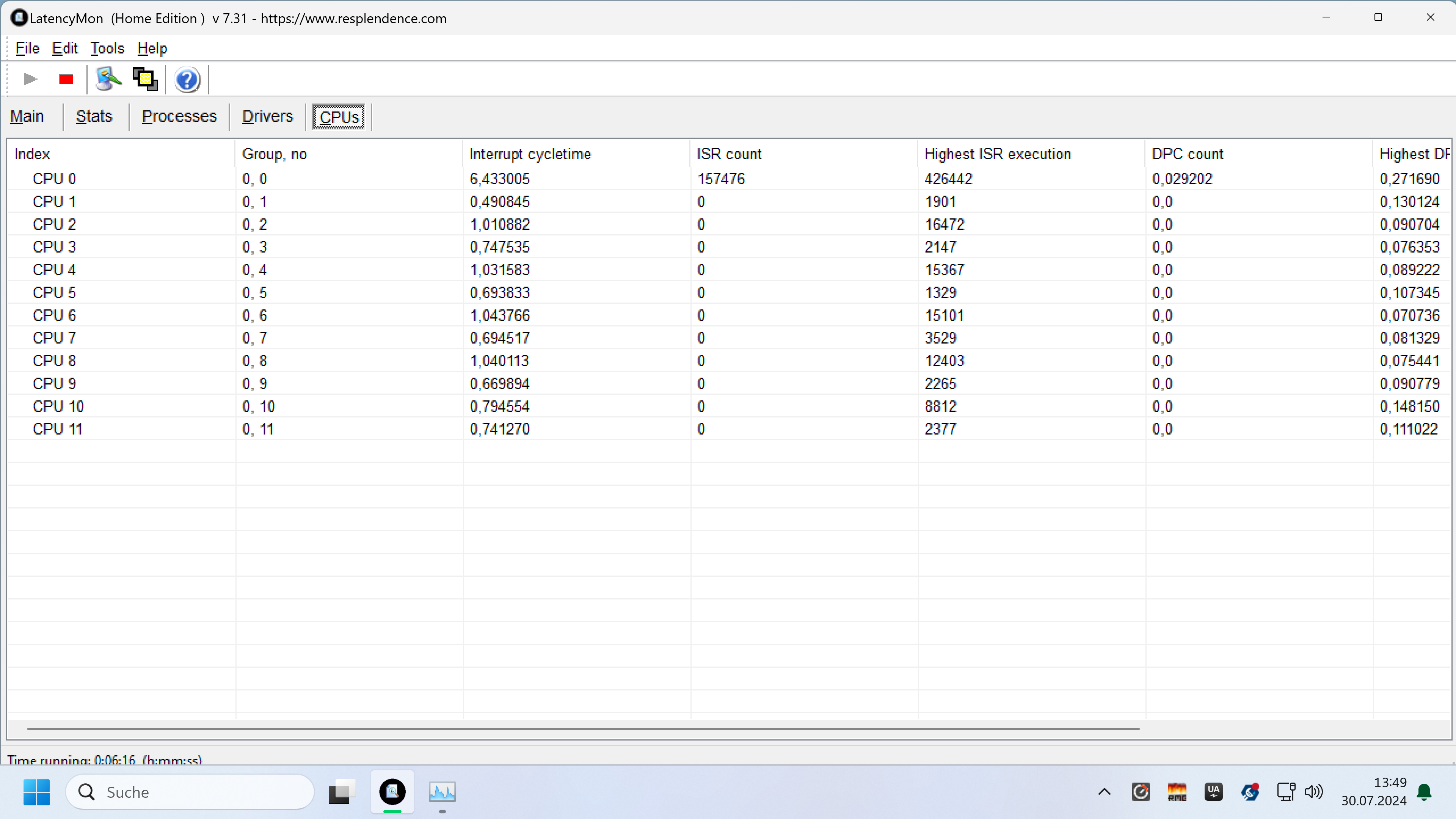Viewport: 1456px width, 819px height.
Task: Click the overlapping yellow windows toolbar icon
Action: click(x=145, y=79)
